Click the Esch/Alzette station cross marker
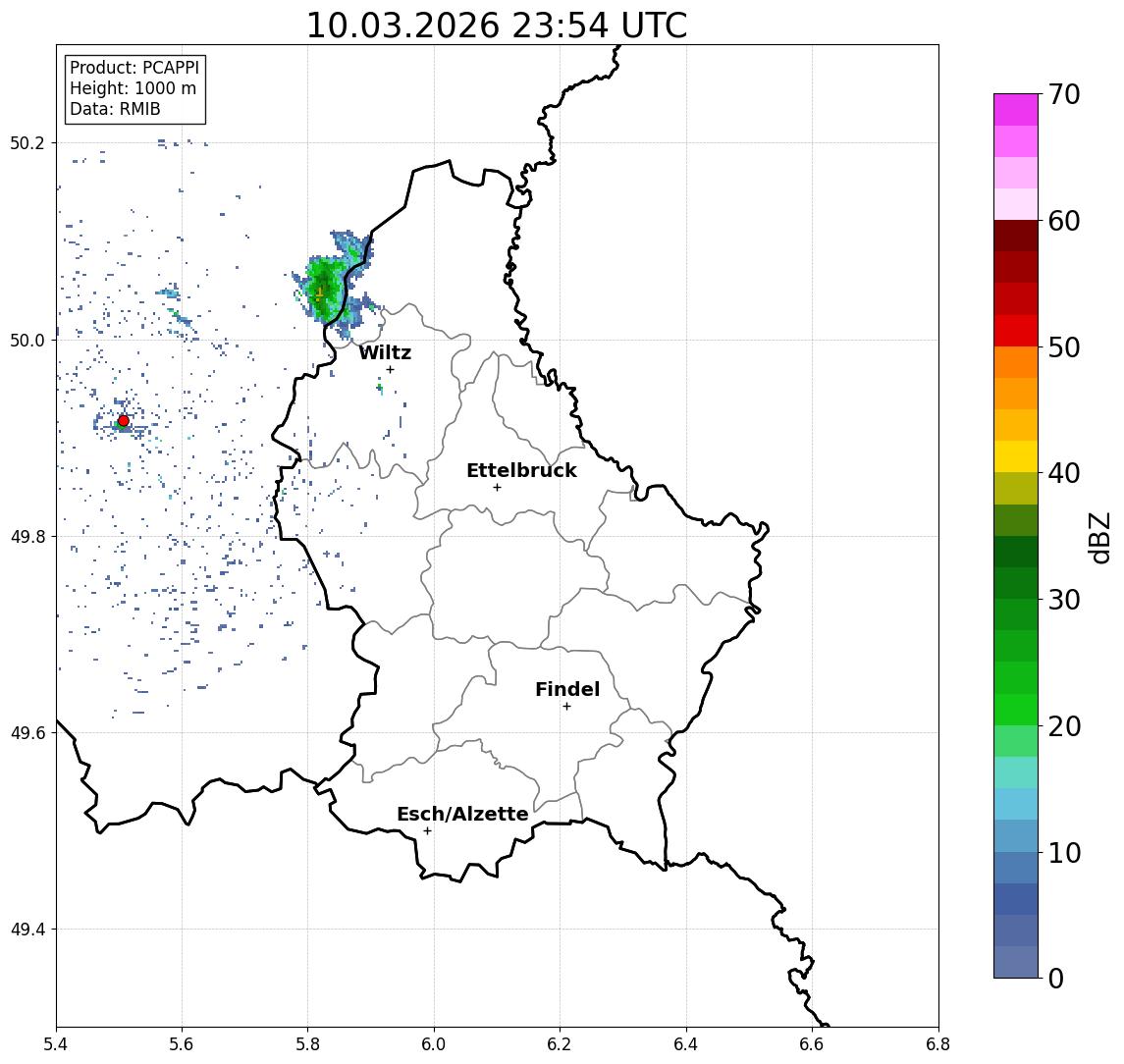 427,831
